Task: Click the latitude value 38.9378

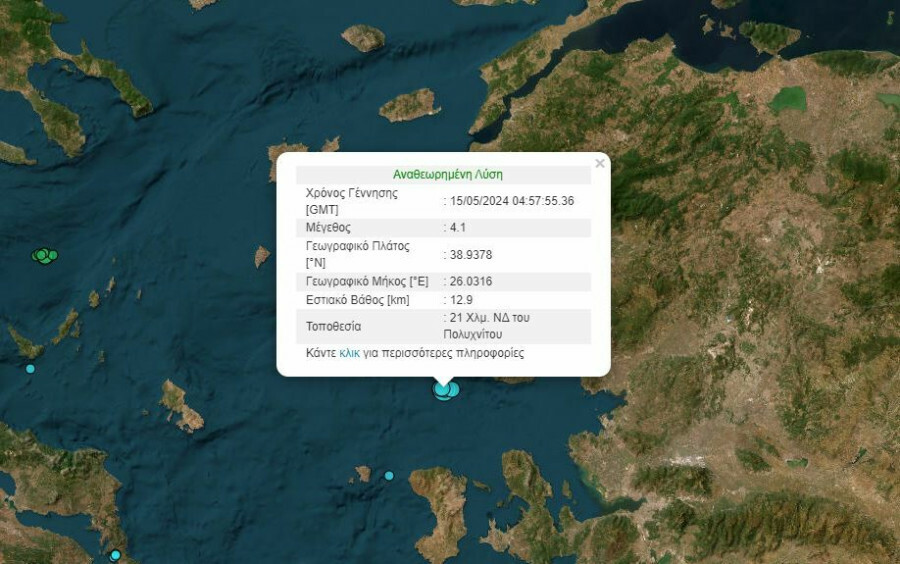Action: coord(470,254)
